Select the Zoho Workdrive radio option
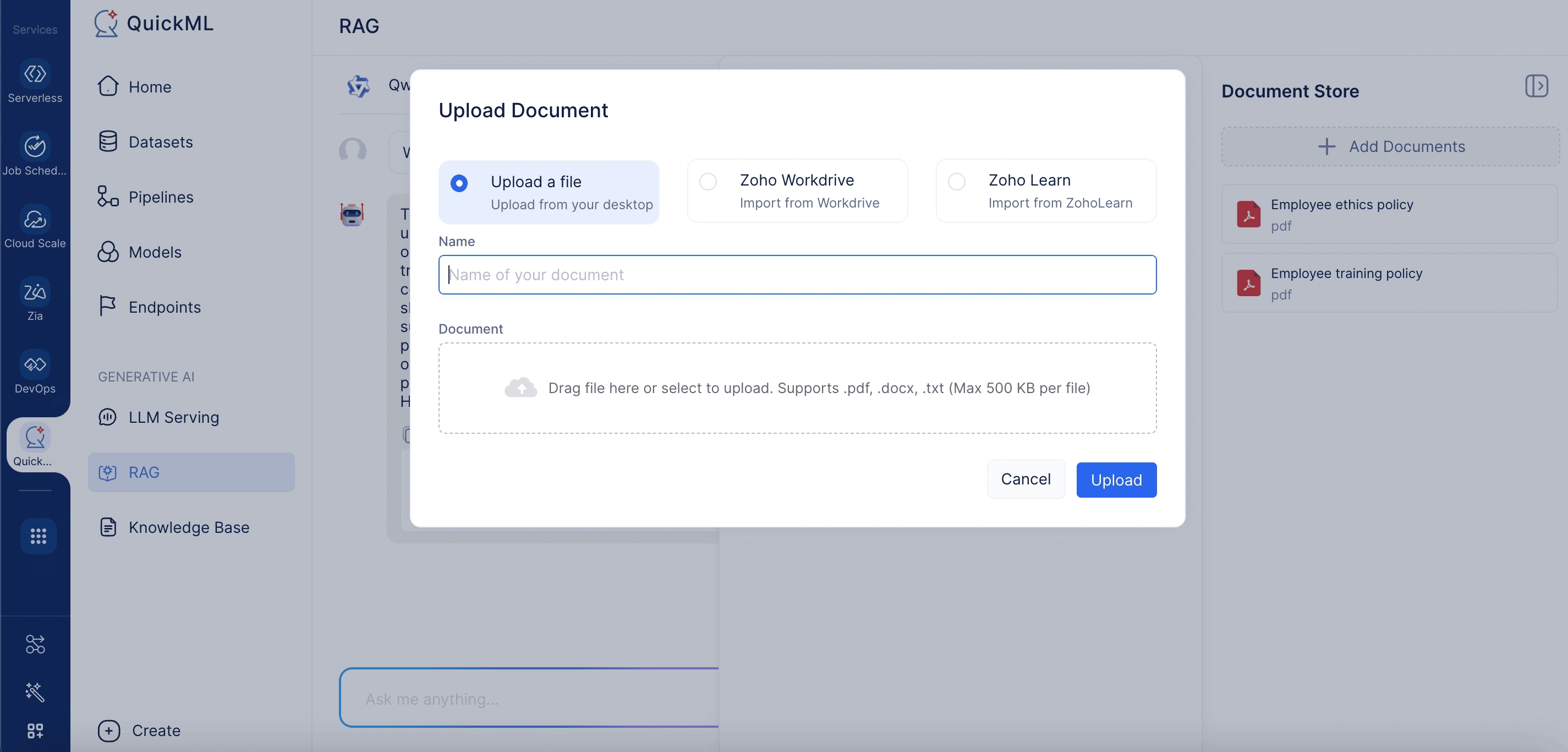The image size is (1568, 752). (x=708, y=182)
